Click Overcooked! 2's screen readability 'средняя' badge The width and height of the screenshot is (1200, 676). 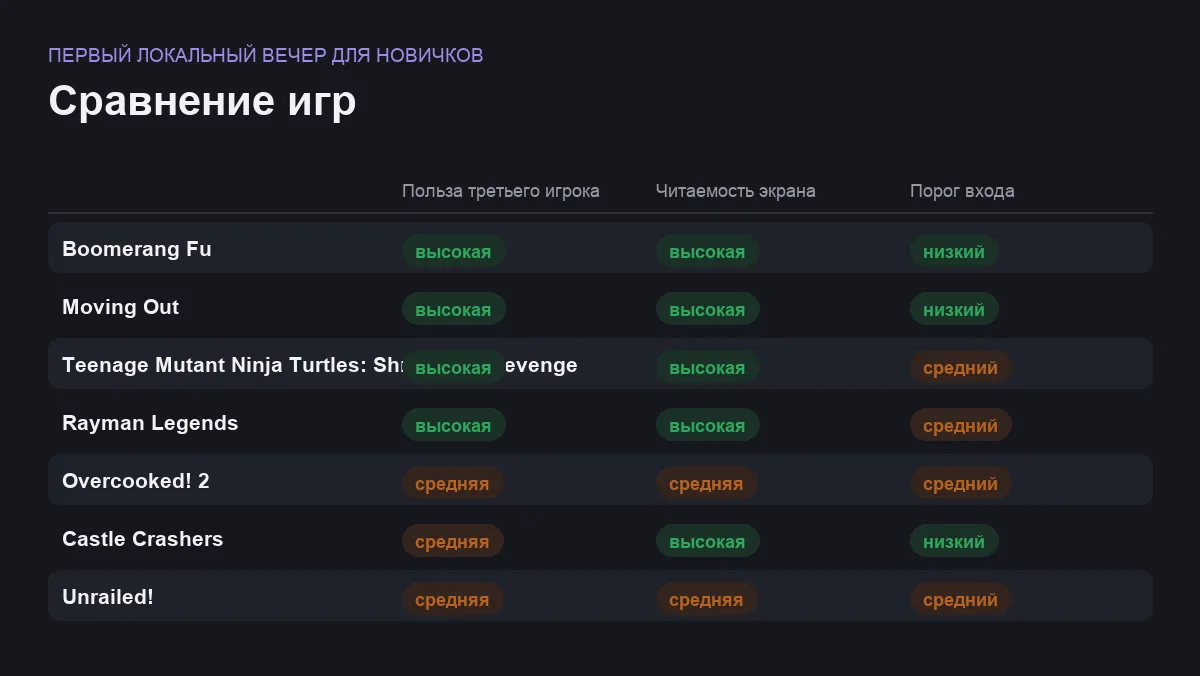point(707,483)
